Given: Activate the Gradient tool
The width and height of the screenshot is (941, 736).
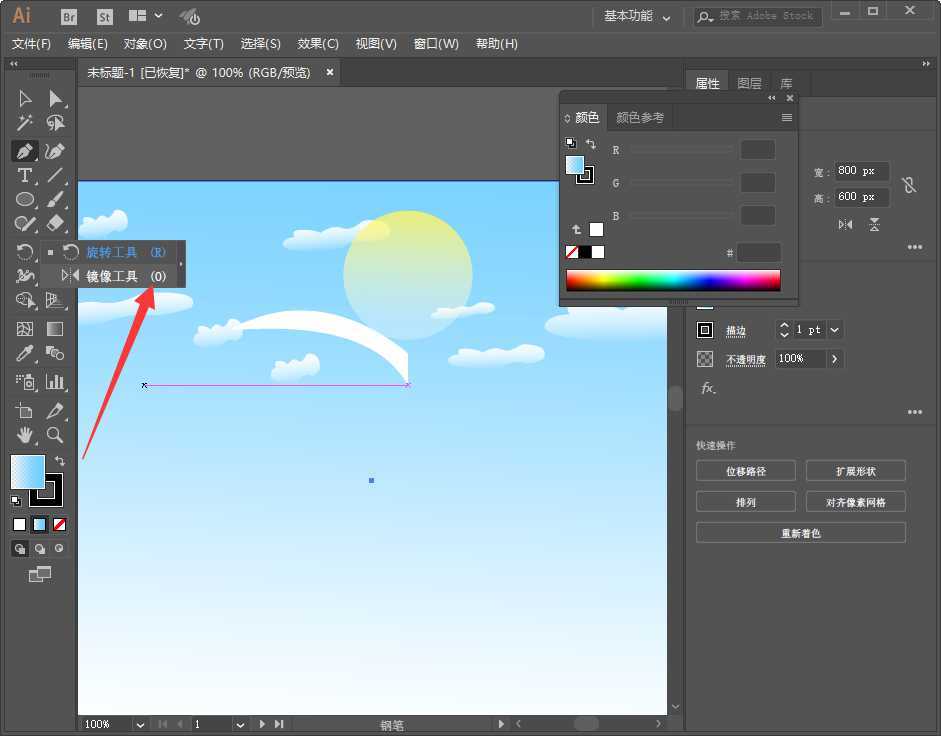Looking at the screenshot, I should pyautogui.click(x=55, y=328).
